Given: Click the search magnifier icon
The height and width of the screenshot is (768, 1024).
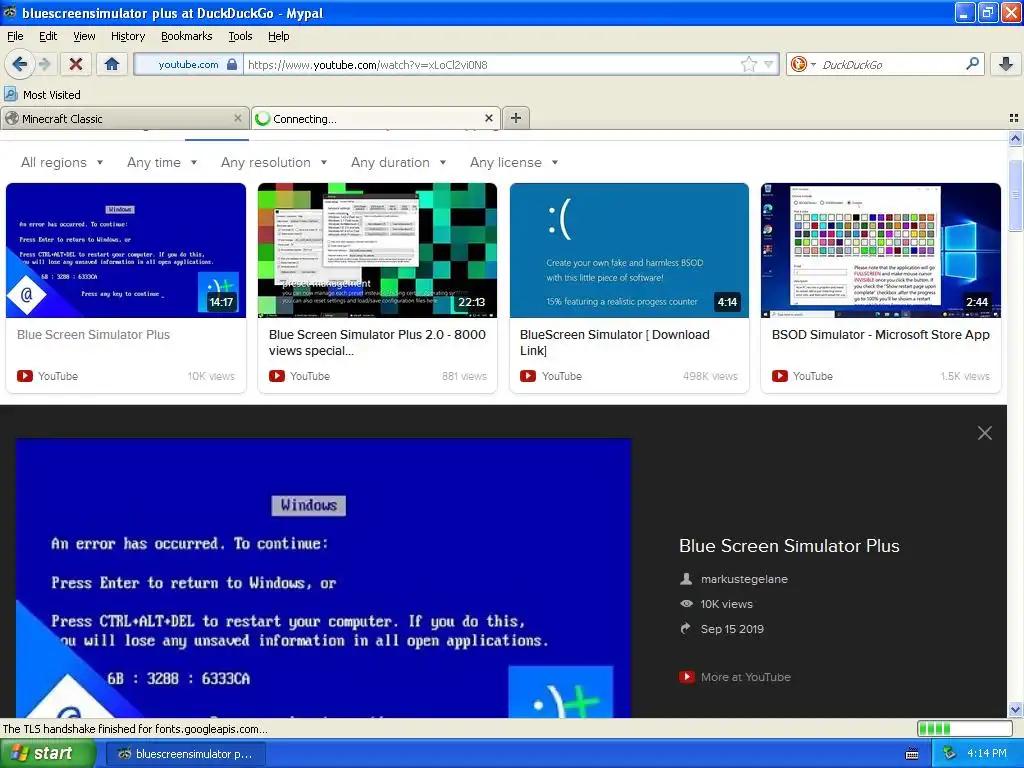Looking at the screenshot, I should pyautogui.click(x=972, y=63).
